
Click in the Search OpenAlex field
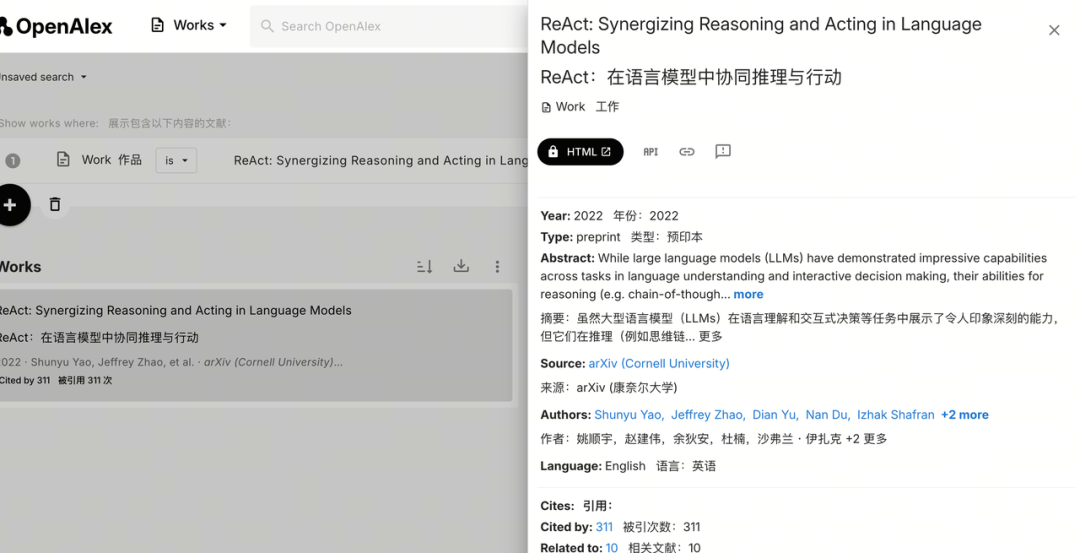tap(390, 26)
